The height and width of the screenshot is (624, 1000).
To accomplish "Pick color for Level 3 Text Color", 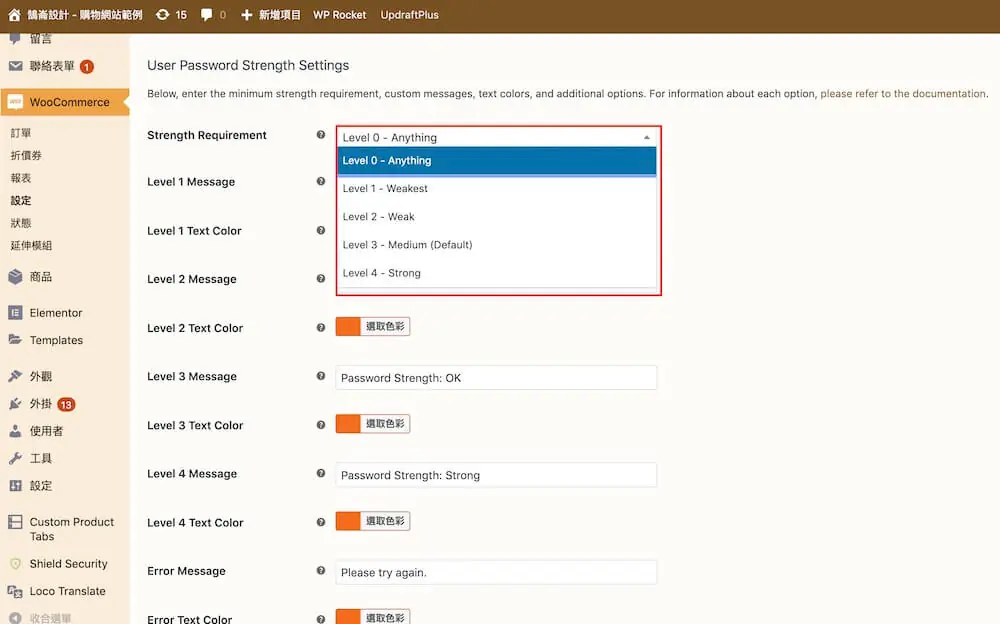I will [x=373, y=424].
